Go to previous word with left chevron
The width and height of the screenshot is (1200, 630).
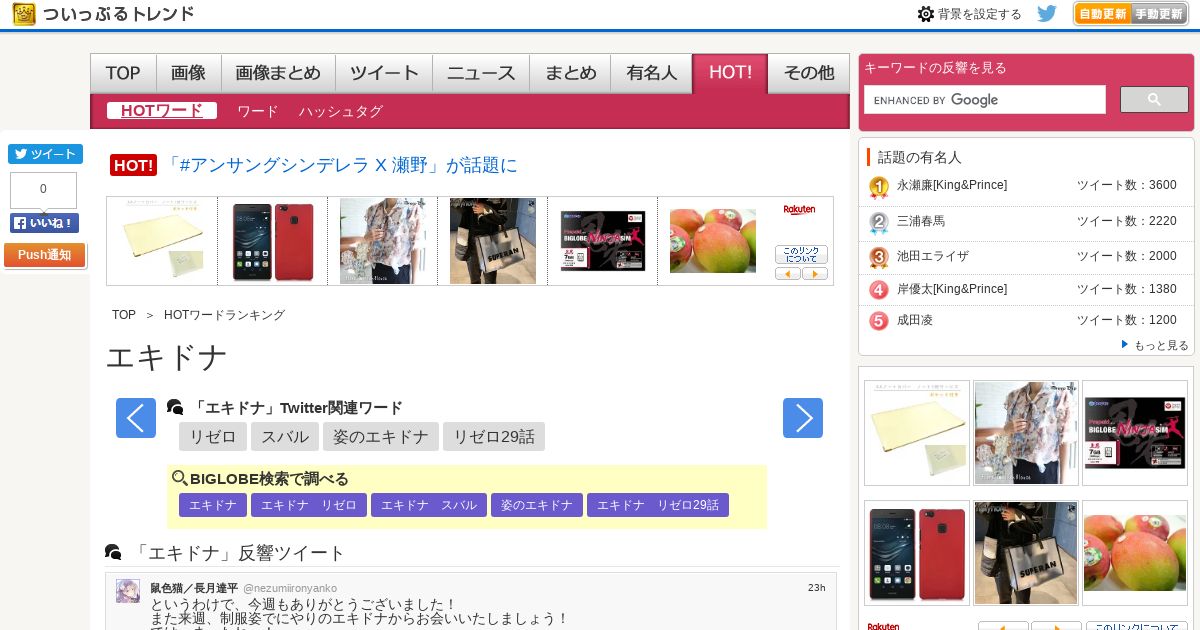tap(136, 418)
